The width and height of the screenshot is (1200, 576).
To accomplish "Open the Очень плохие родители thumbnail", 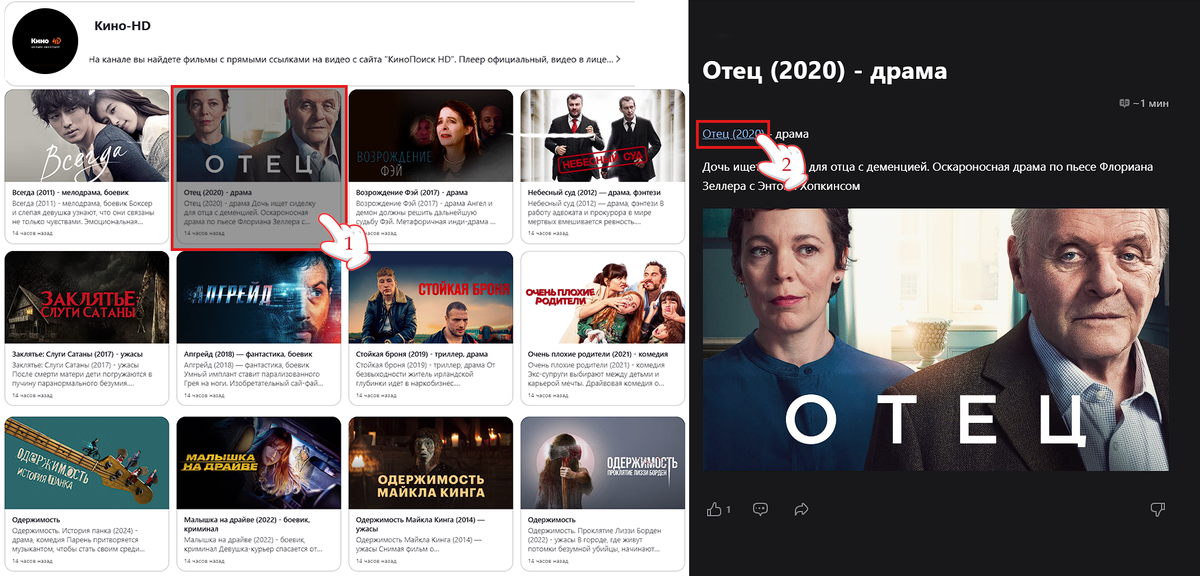I will coord(603,297).
